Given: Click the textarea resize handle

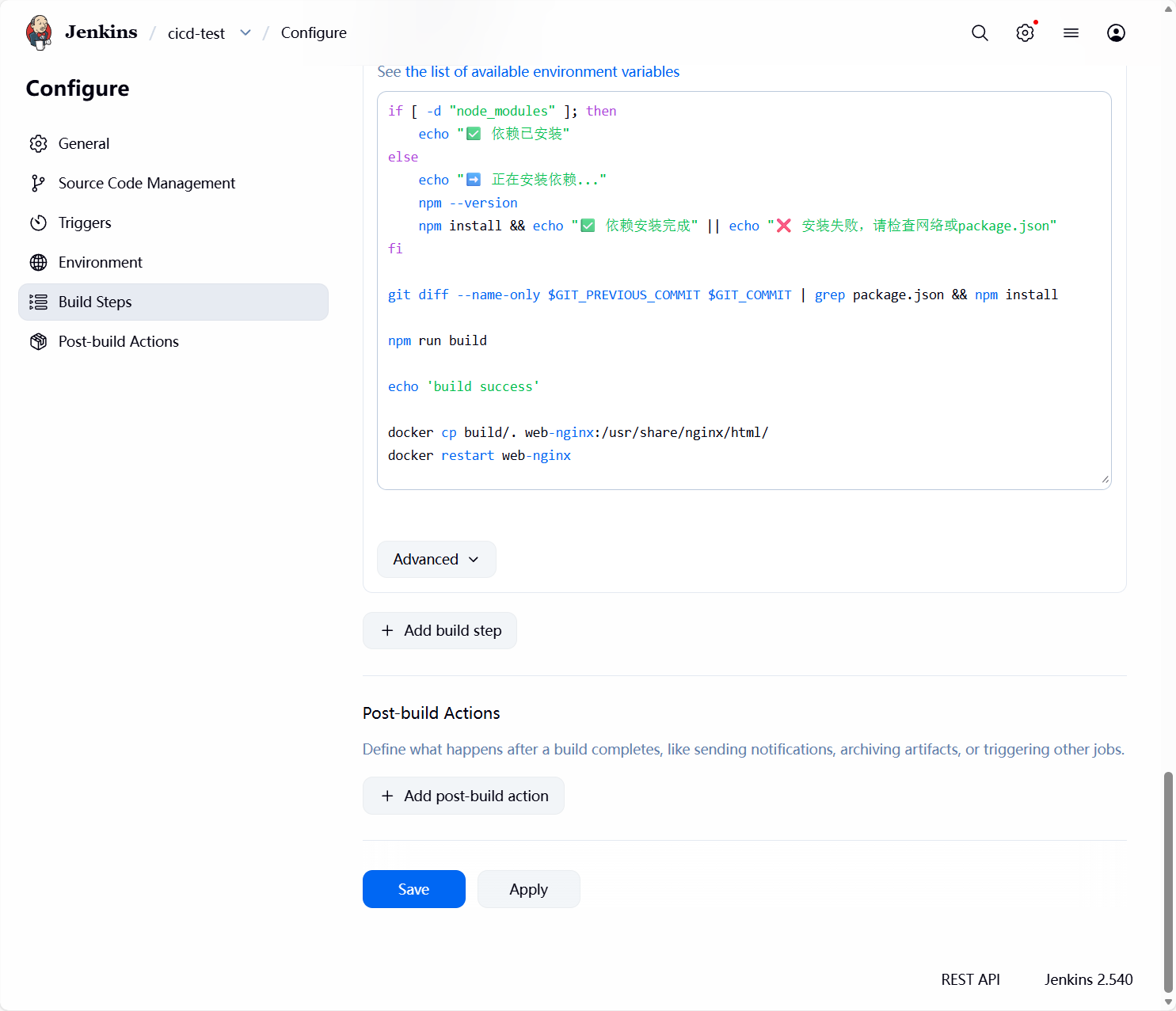Looking at the screenshot, I should pos(1106,479).
